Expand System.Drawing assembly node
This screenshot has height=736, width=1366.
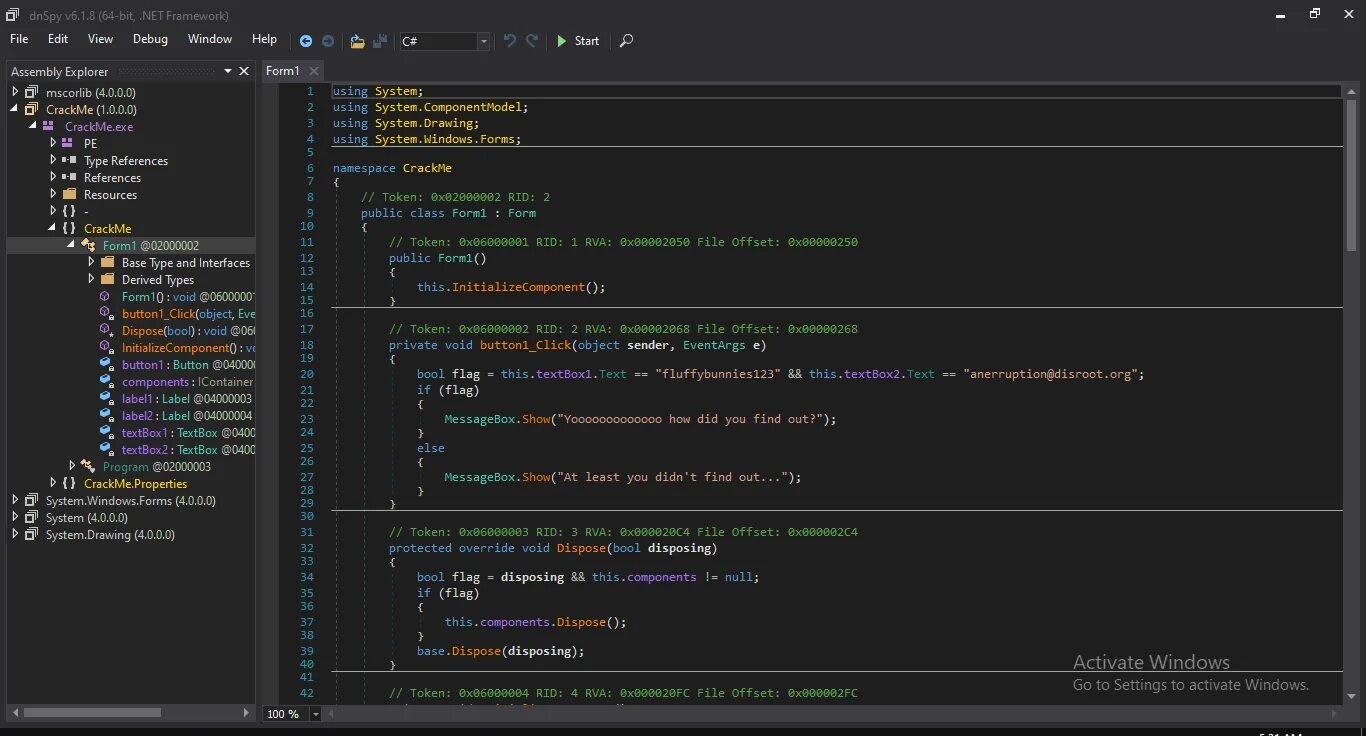[15, 534]
